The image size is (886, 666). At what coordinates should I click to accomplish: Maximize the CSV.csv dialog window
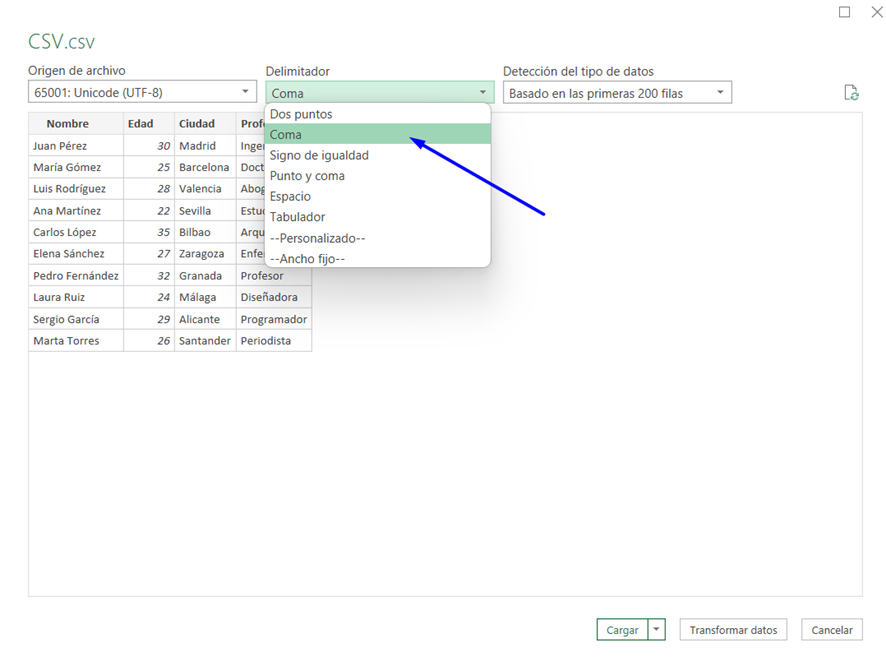(x=844, y=12)
